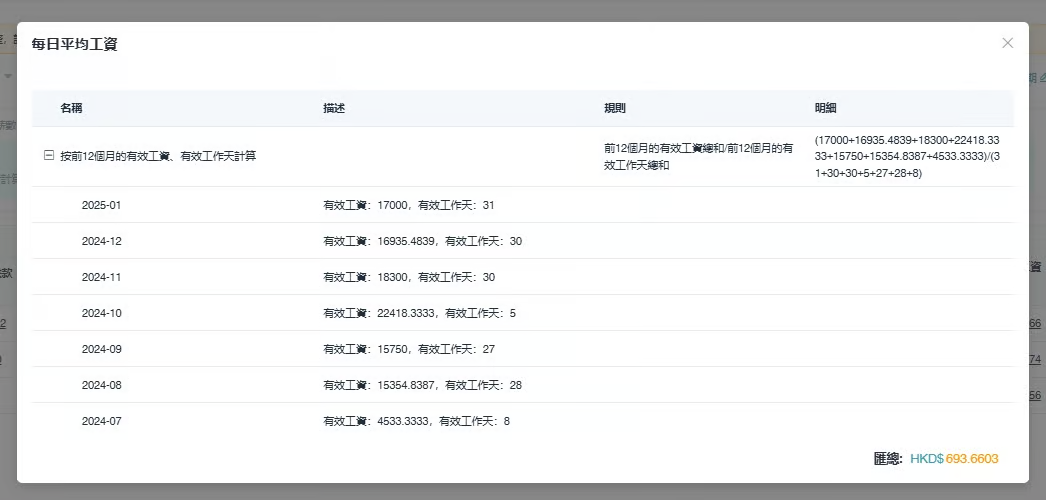The height and width of the screenshot is (500, 1046).
Task: Click the 規則 column header
Action: [x=614, y=108]
